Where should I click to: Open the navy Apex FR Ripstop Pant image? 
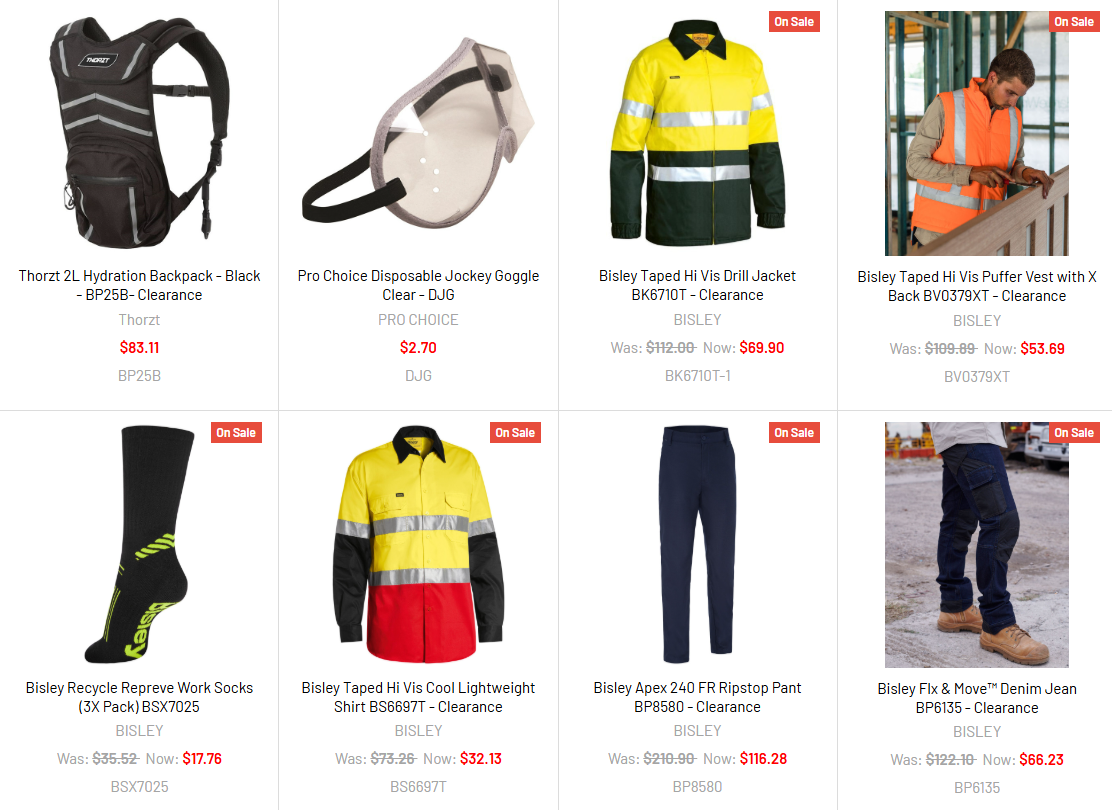[x=697, y=544]
